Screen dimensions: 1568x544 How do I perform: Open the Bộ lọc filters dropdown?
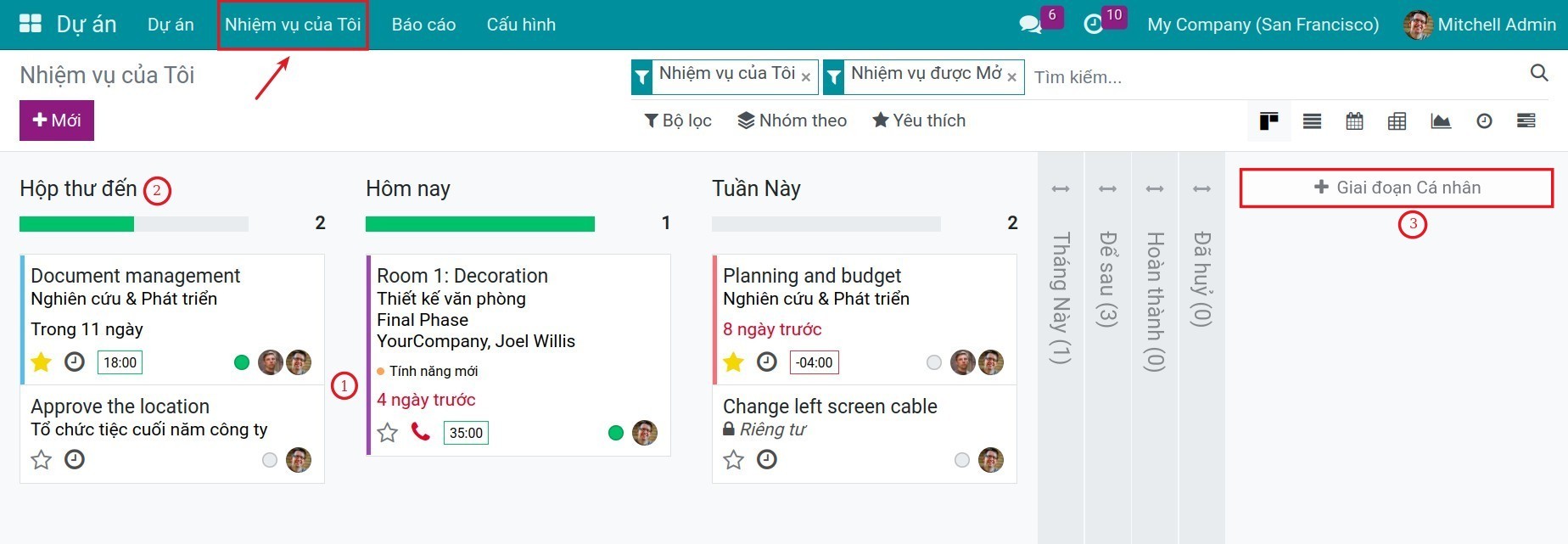tap(678, 120)
